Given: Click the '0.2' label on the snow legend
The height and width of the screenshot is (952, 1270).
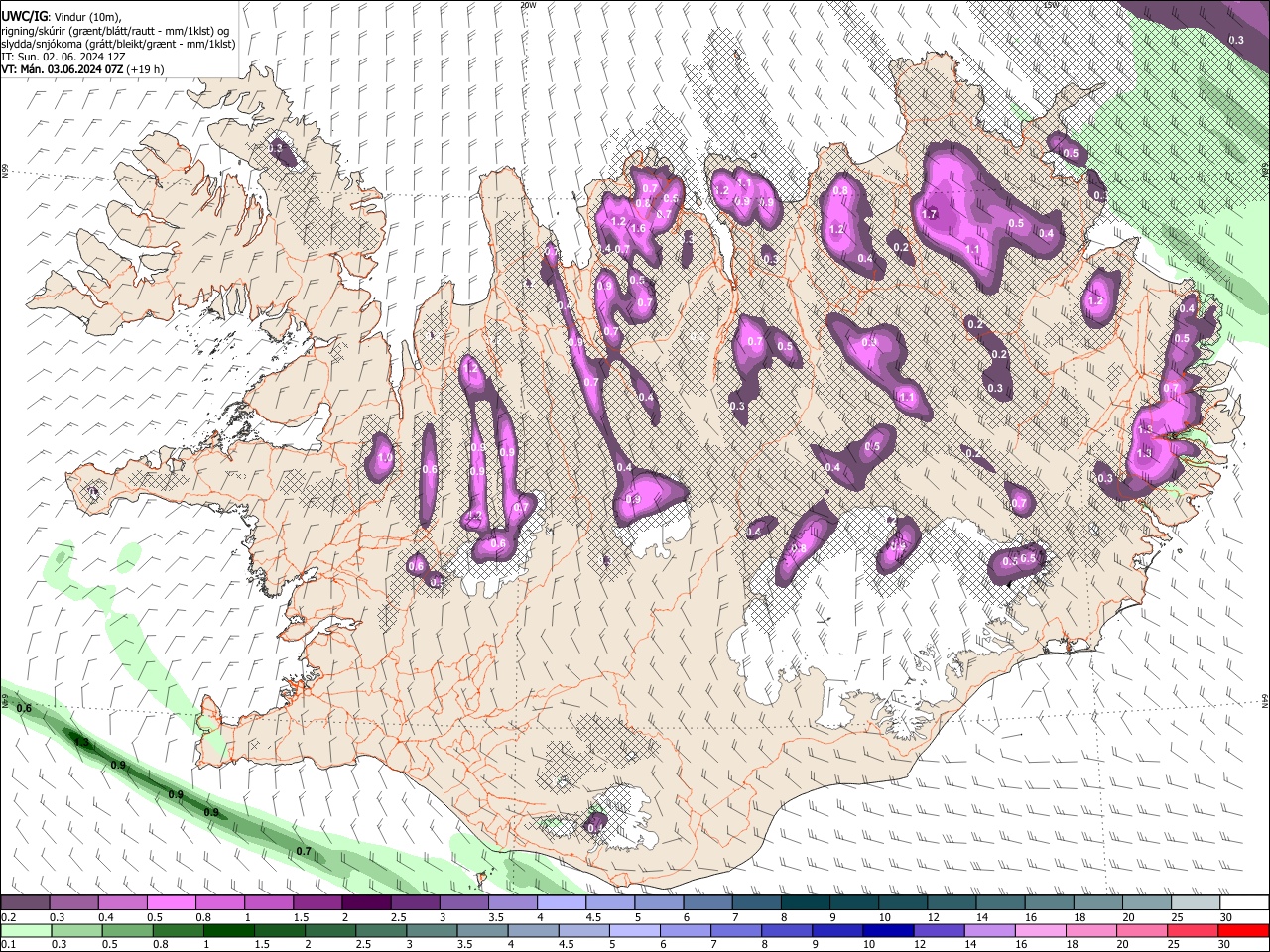Looking at the screenshot, I should pos(9,916).
